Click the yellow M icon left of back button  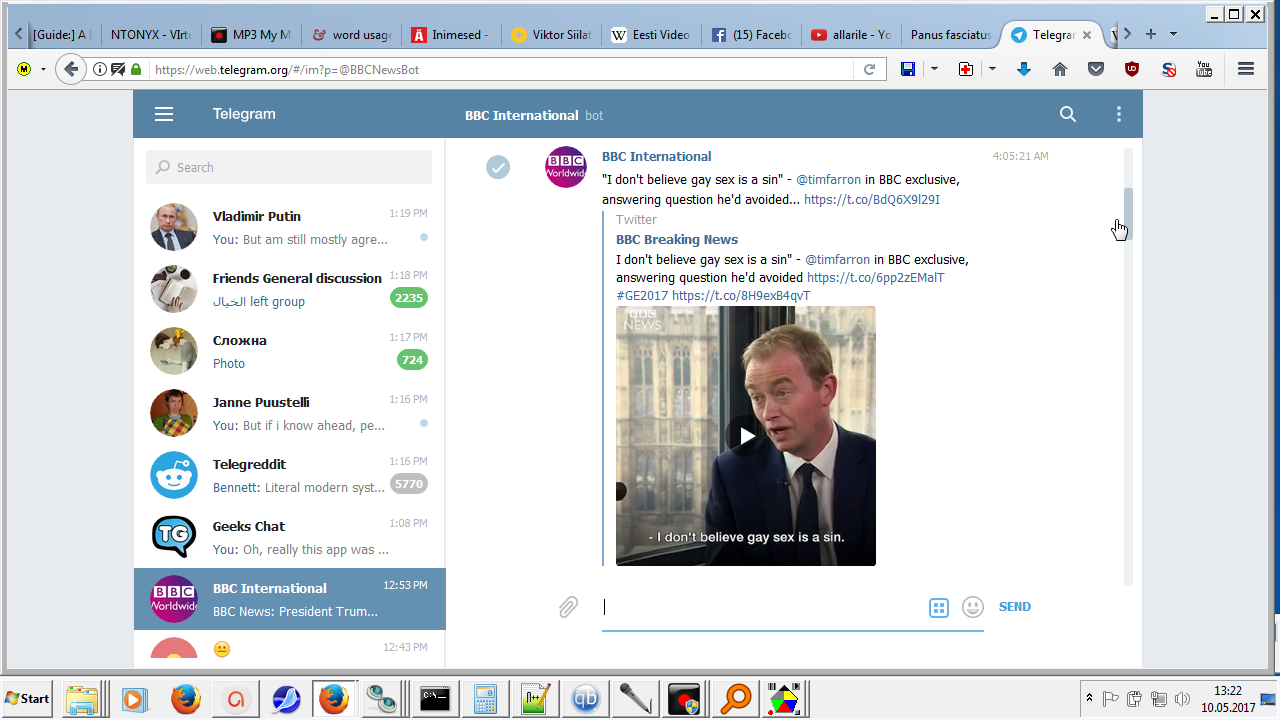pos(24,69)
